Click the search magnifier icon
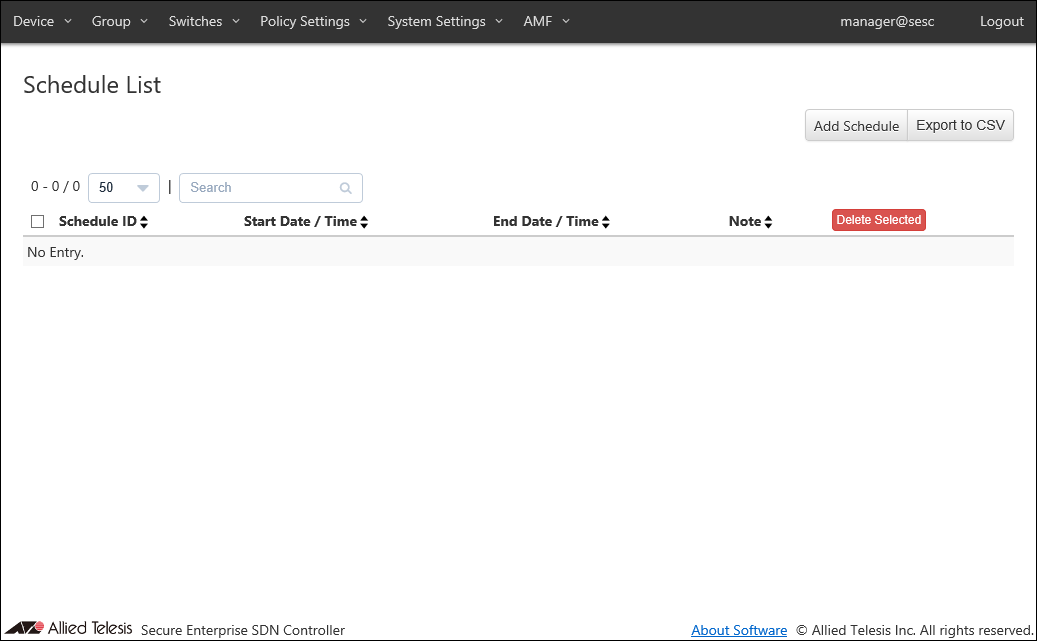 (346, 188)
